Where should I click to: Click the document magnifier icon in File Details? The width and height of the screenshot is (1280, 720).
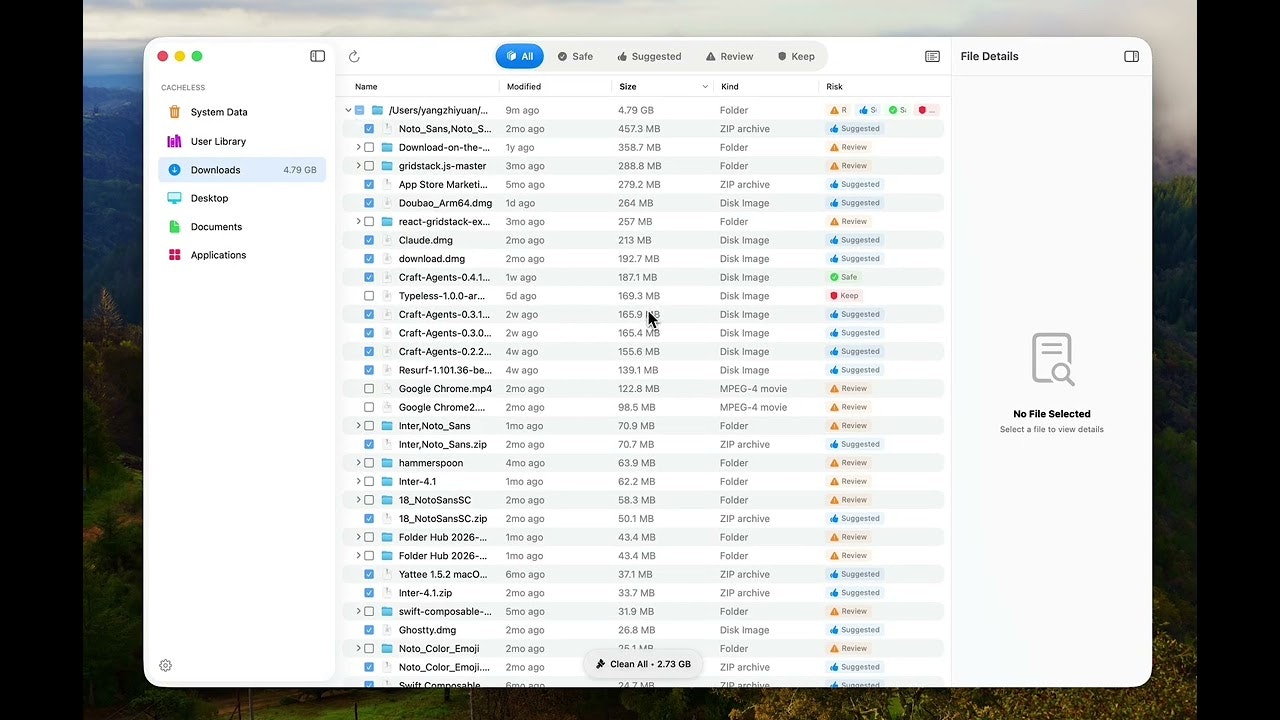pyautogui.click(x=1052, y=359)
